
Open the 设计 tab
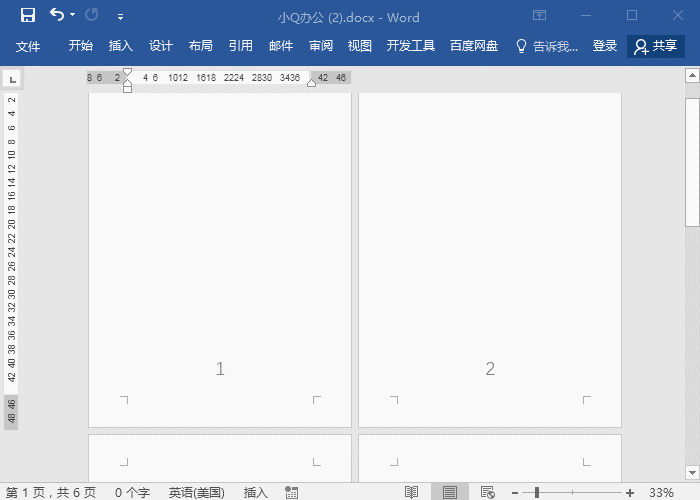tap(161, 46)
